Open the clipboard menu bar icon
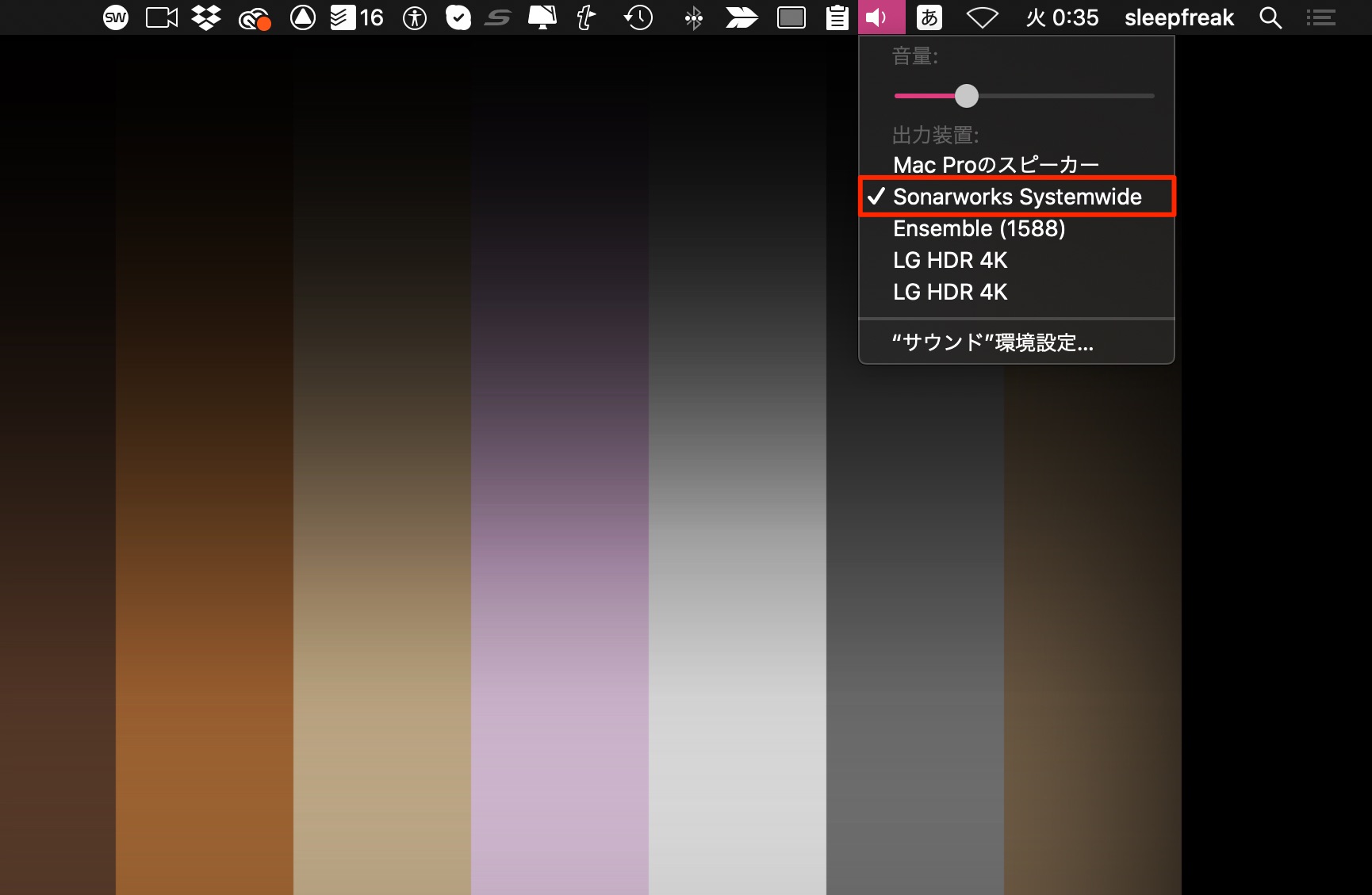 (837, 17)
